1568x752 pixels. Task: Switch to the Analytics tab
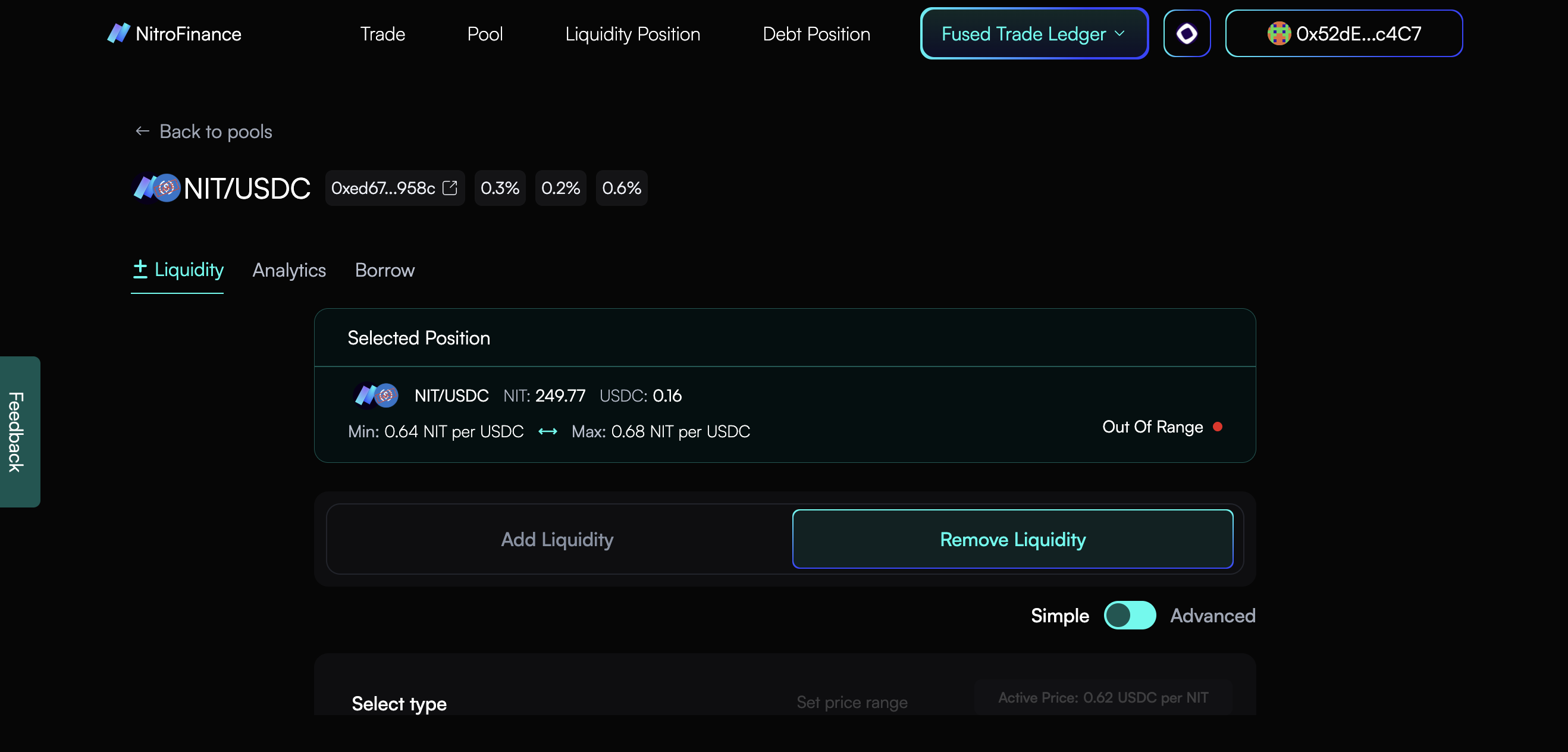pos(289,270)
